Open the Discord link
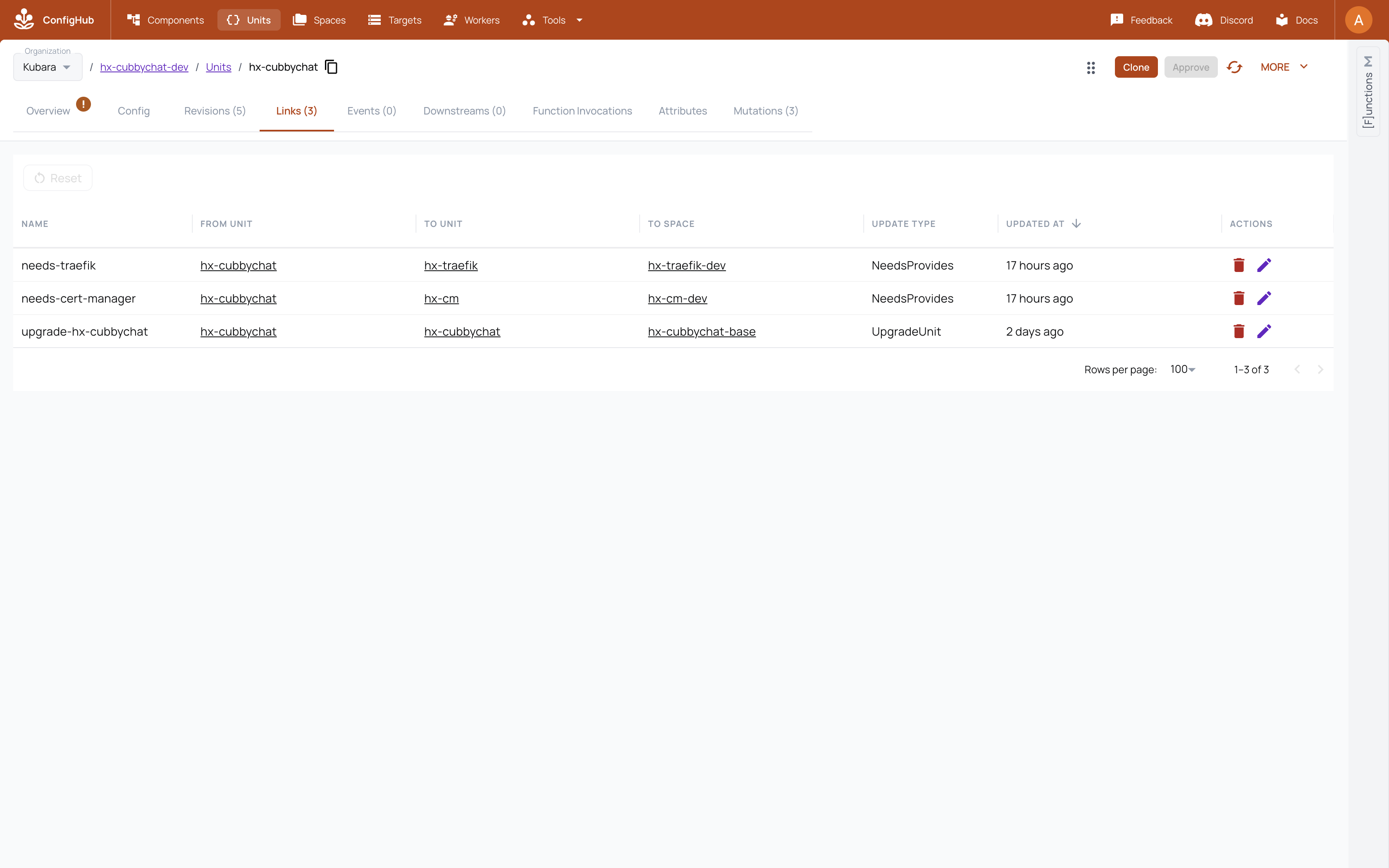This screenshot has height=868, width=1389. coord(1224,20)
